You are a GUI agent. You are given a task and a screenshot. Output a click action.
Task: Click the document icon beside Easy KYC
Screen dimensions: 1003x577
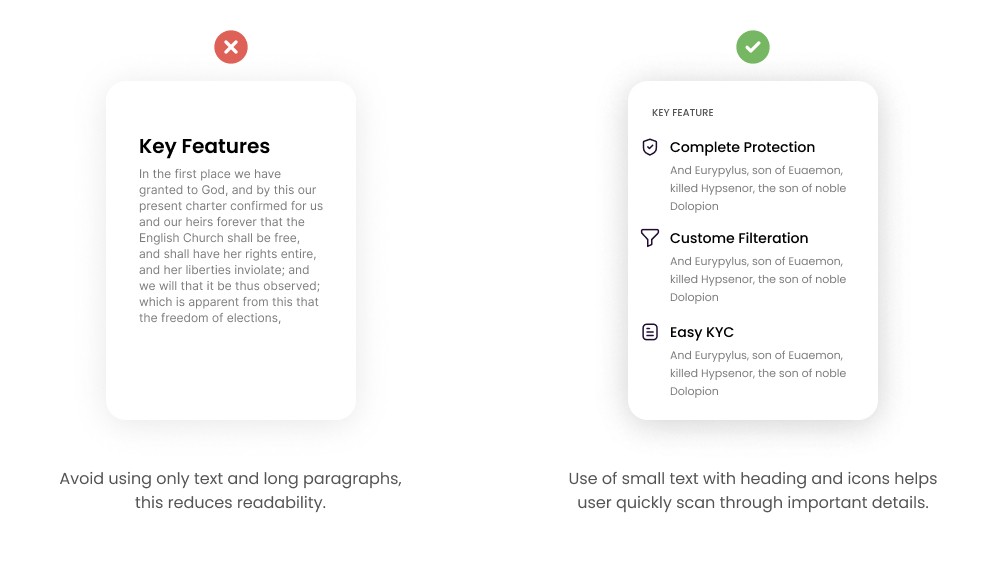pos(649,332)
